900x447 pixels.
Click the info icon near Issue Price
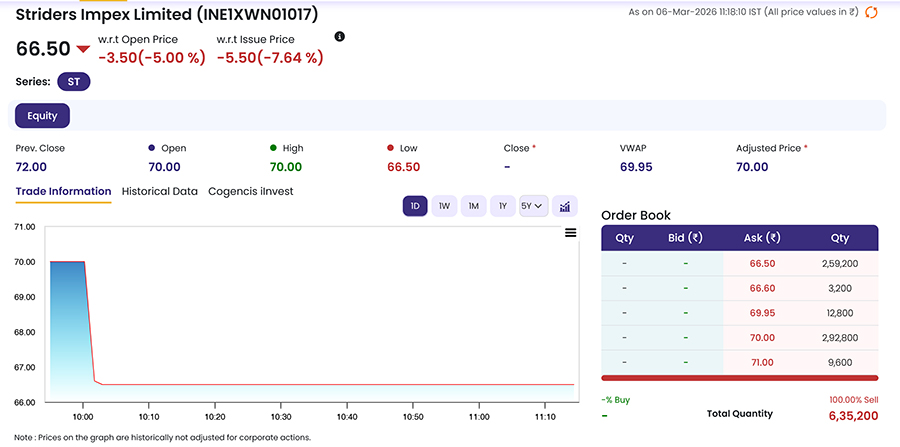coord(339,37)
